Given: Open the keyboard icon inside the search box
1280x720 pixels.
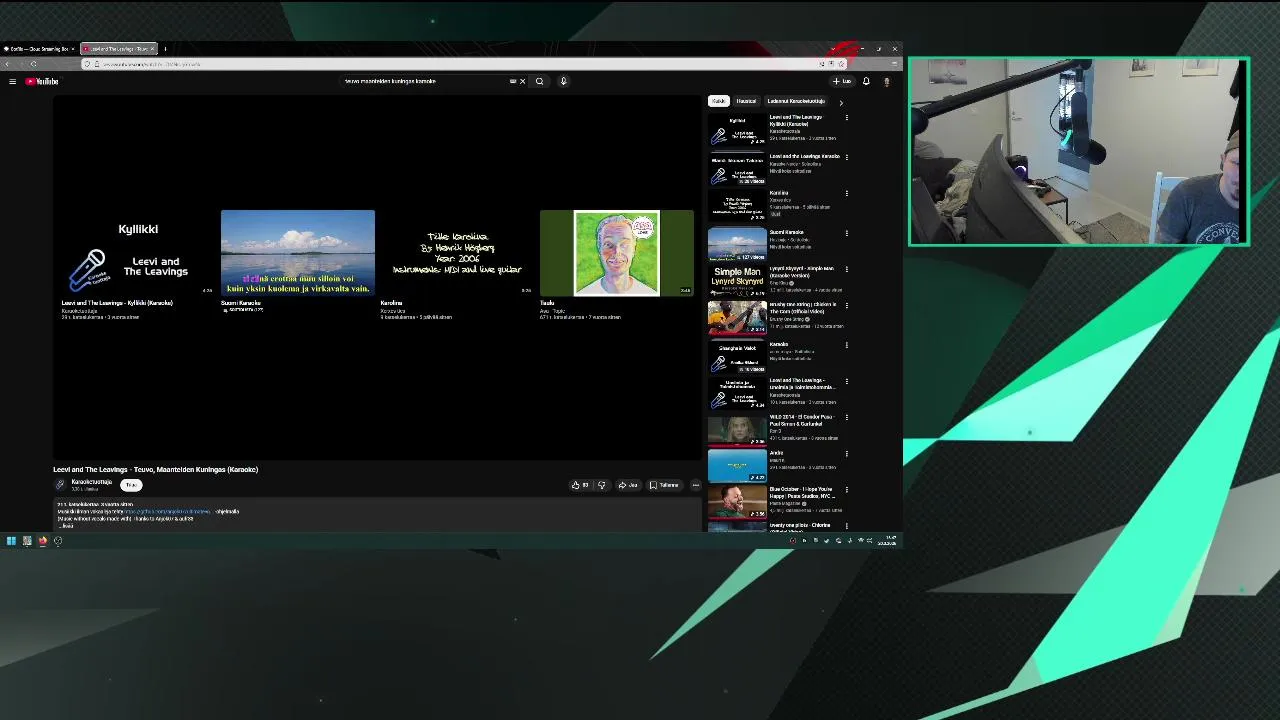Looking at the screenshot, I should [x=513, y=81].
